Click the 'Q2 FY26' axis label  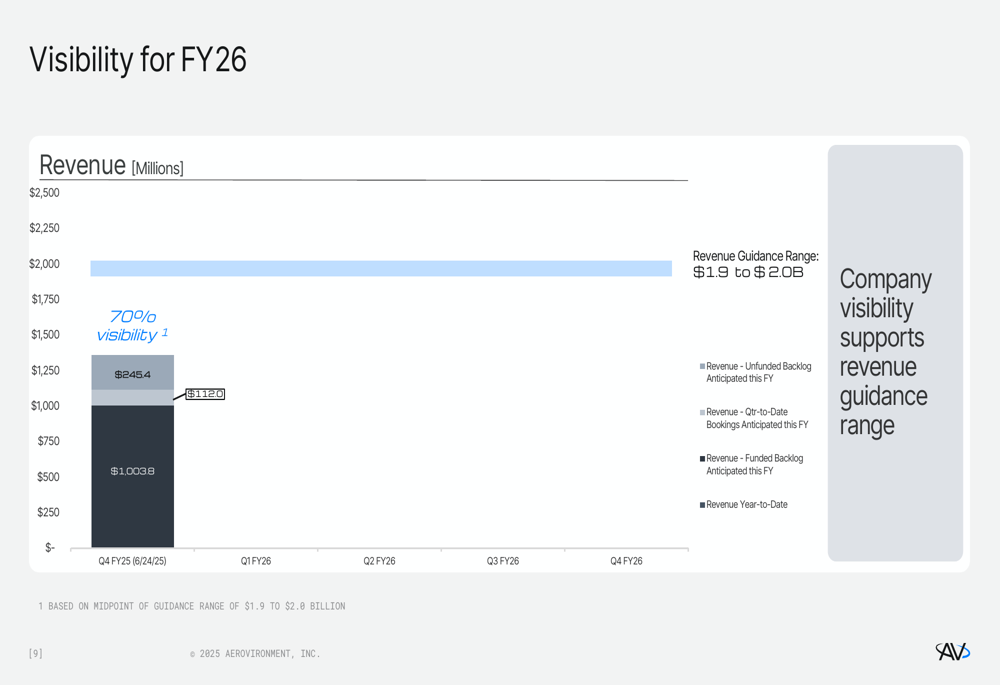(379, 561)
